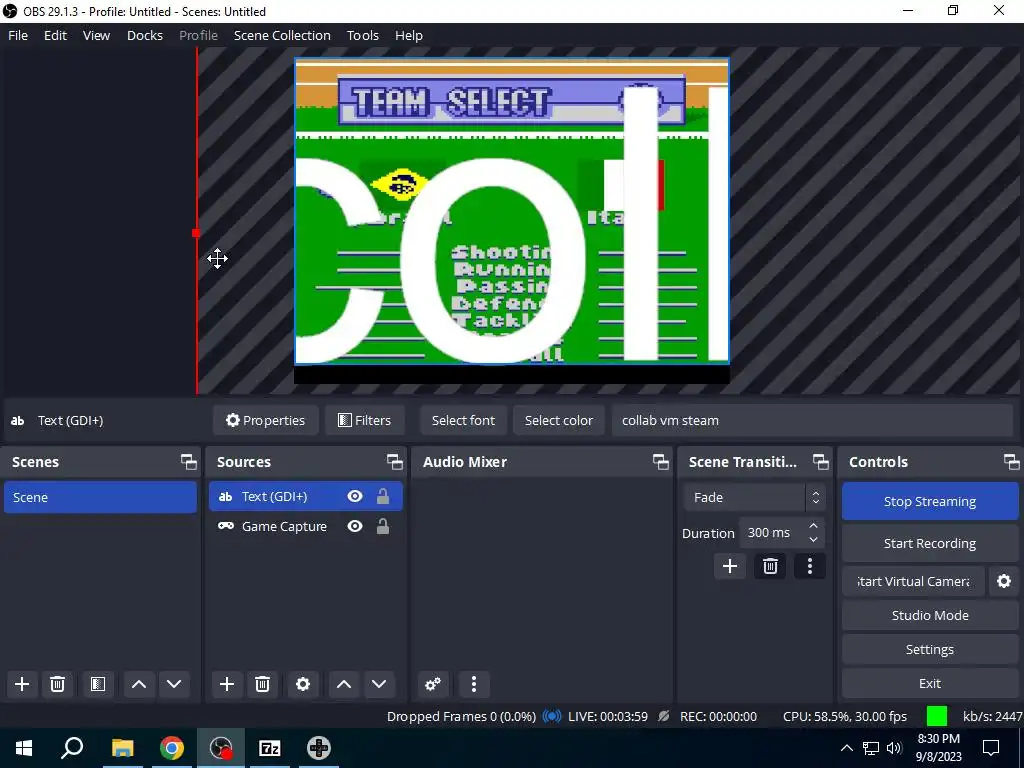The image size is (1024, 768).
Task: Remove selected scene with trash icon
Action: click(x=57, y=684)
